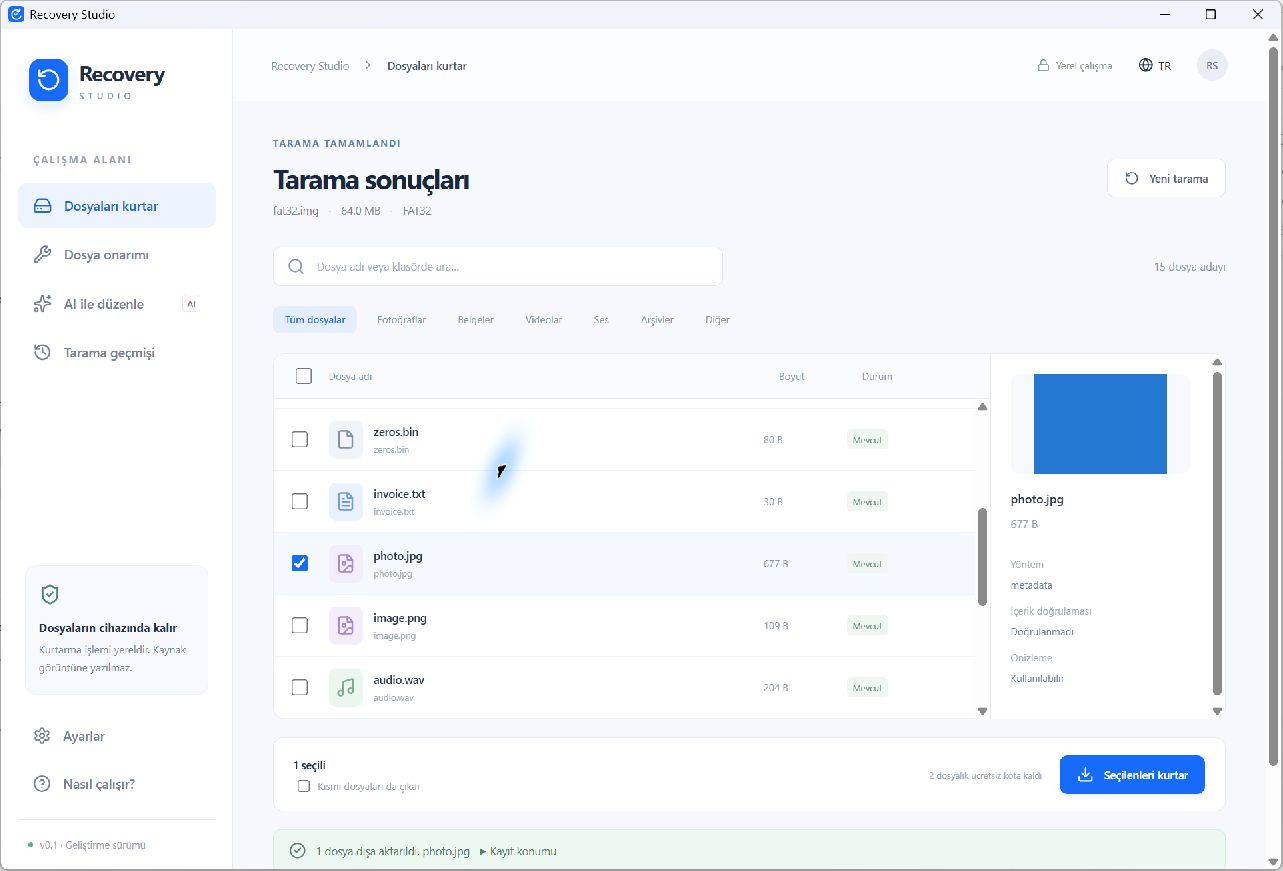Click the document icon for invoice.txt
1283x871 pixels.
point(346,502)
